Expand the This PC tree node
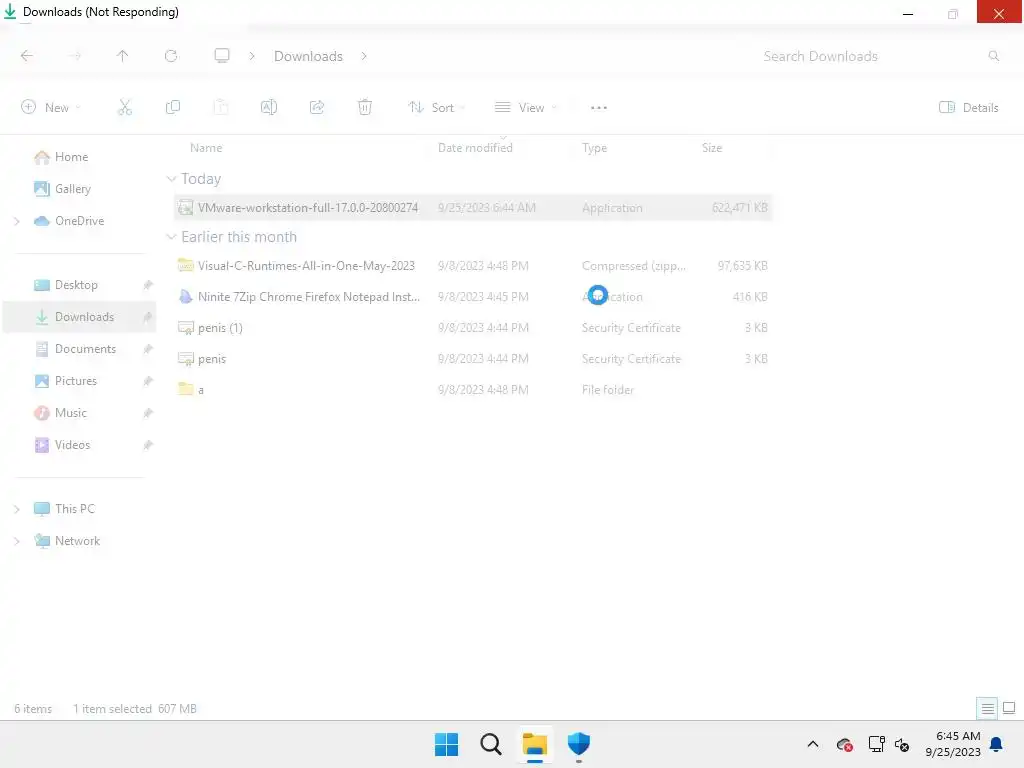The image size is (1024, 768). click(x=16, y=509)
